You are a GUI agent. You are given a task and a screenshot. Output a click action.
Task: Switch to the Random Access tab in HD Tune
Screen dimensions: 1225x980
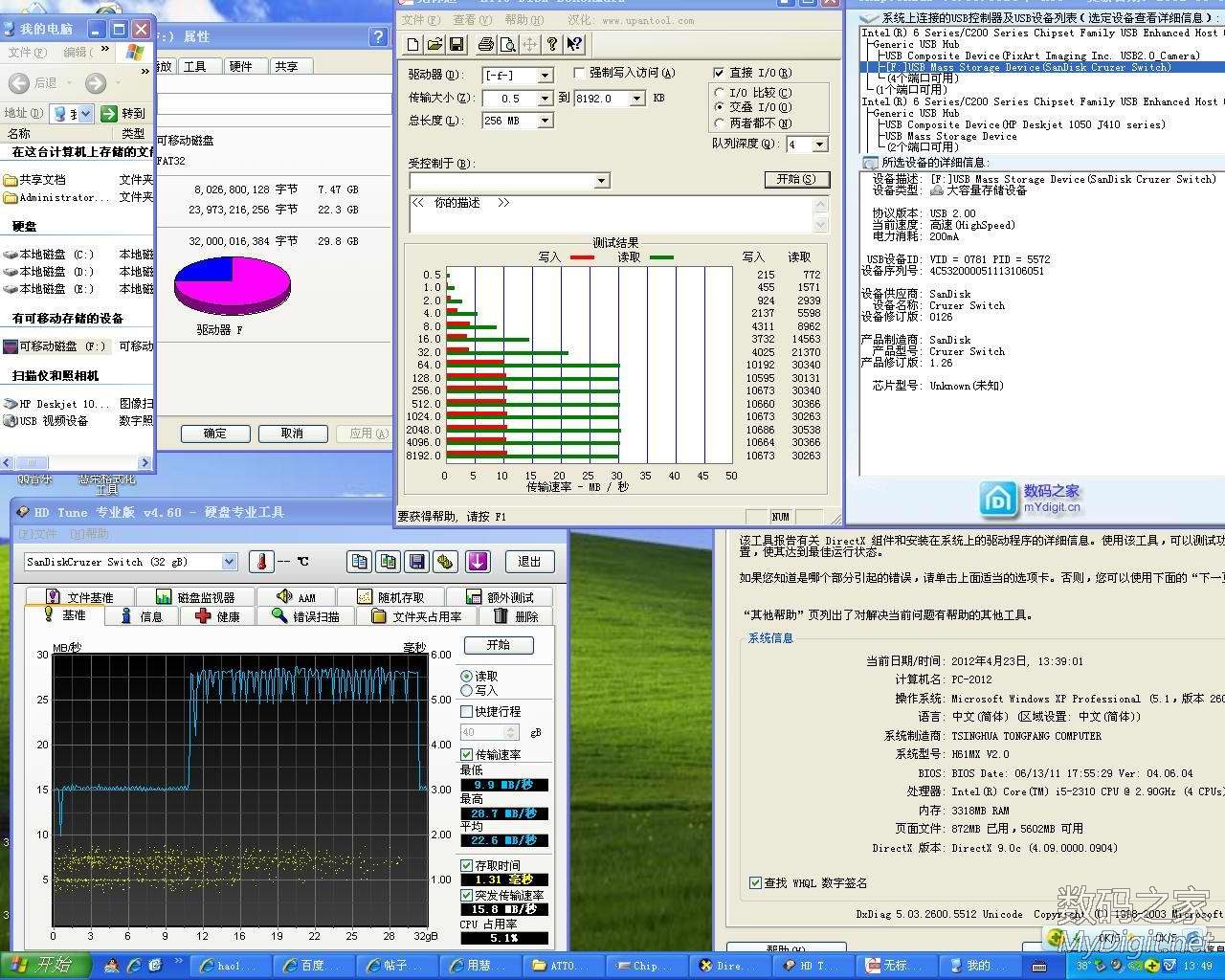[390, 597]
